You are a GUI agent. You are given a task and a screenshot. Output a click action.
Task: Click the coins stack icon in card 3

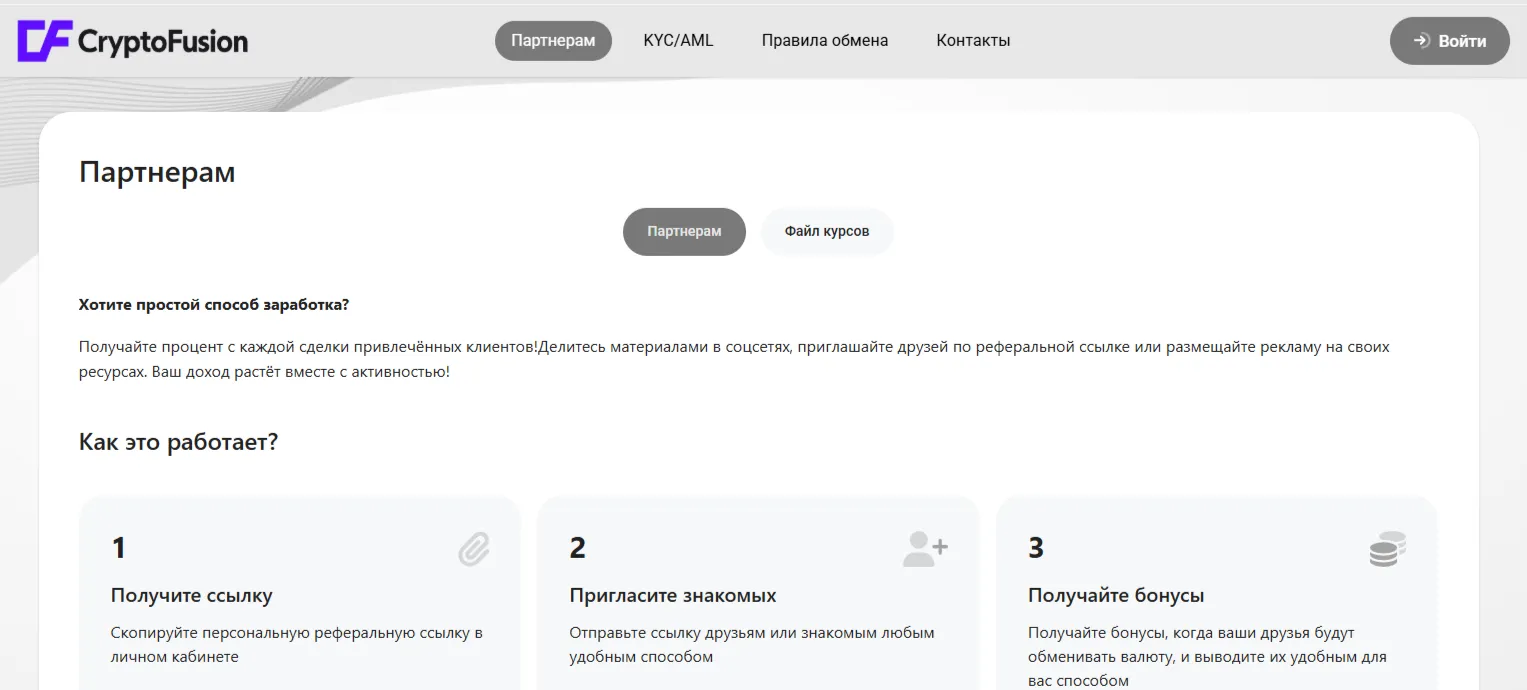point(1387,549)
